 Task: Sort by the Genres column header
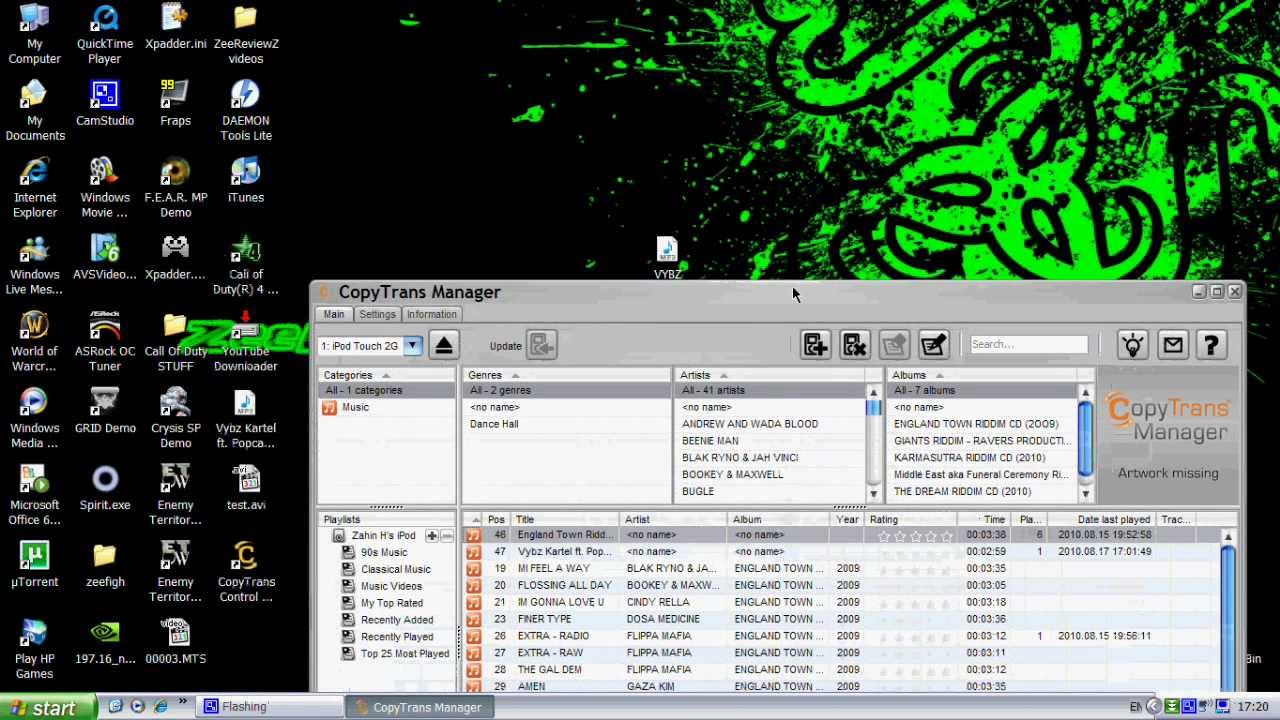[567, 375]
